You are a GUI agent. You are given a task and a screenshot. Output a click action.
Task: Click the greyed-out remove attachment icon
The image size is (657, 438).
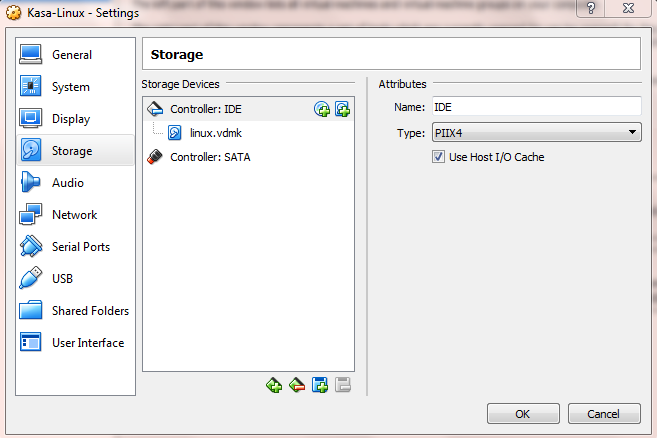coord(342,385)
